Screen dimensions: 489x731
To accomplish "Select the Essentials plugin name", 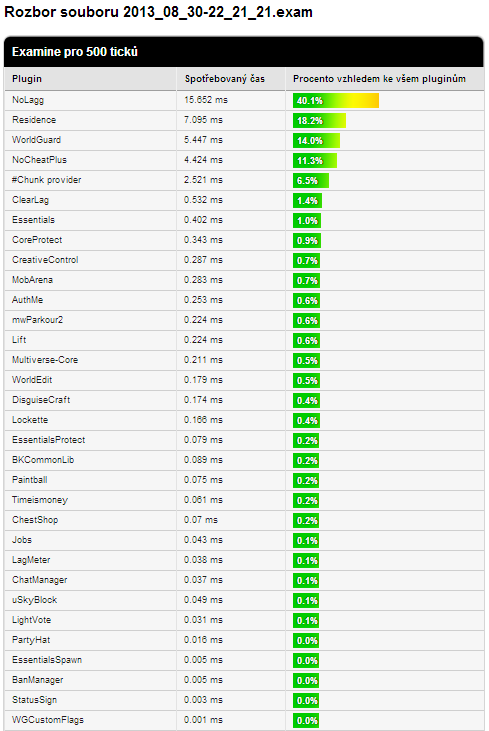I will coord(33,220).
